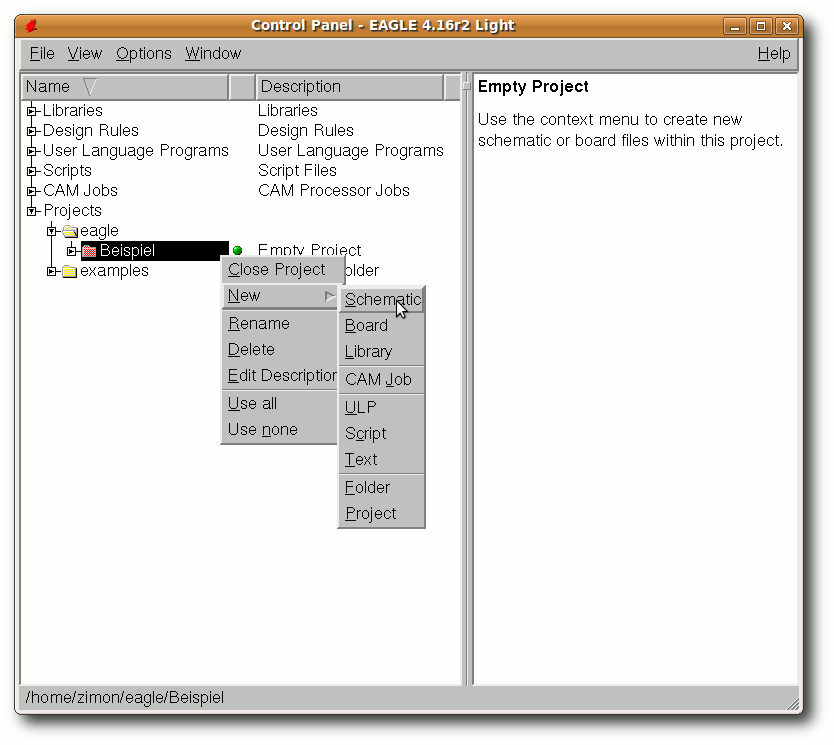Viewport: 834px width, 745px height.
Task: Select Library in the New submenu
Action: point(382,351)
